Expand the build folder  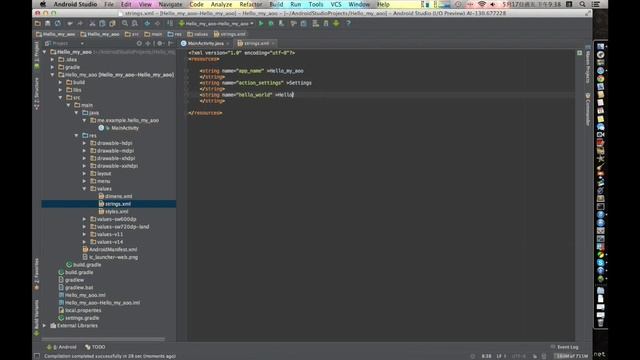coord(60,82)
